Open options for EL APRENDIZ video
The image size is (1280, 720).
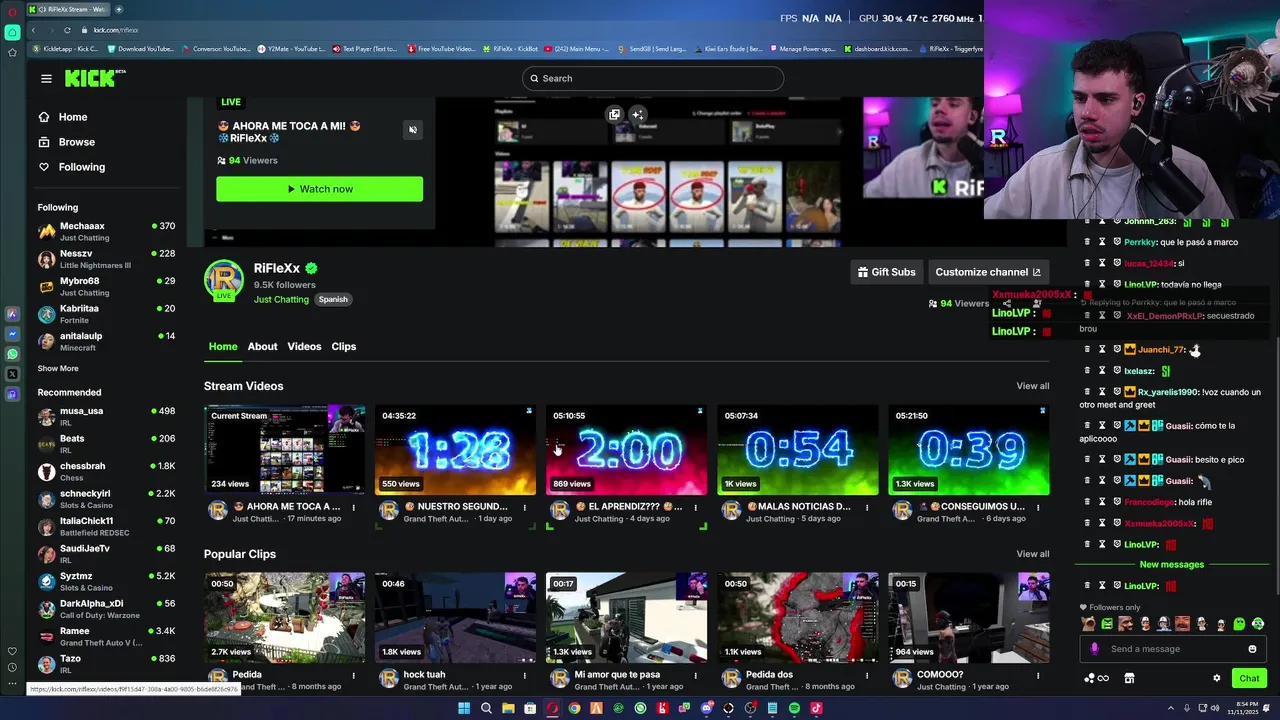(x=695, y=508)
